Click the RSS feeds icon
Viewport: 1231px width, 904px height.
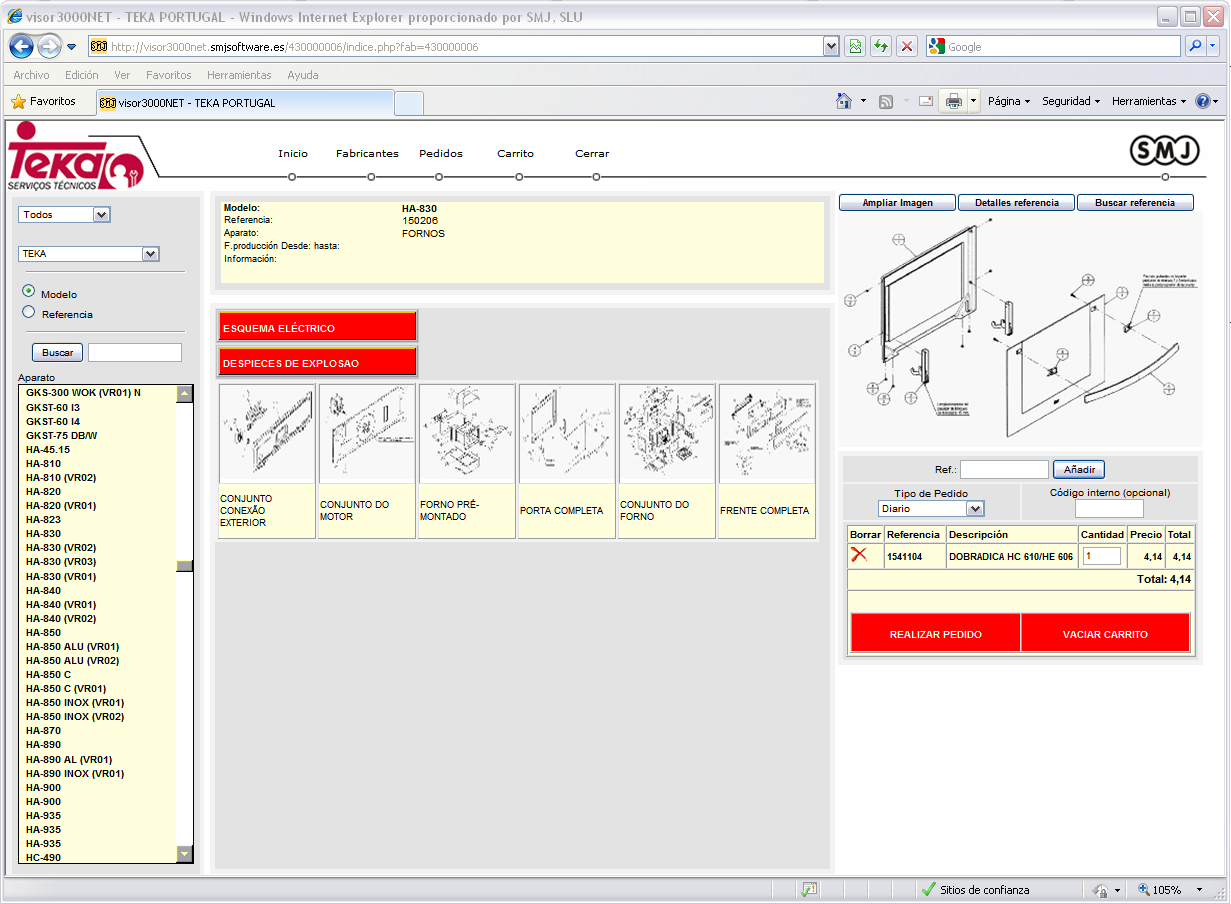[x=885, y=101]
